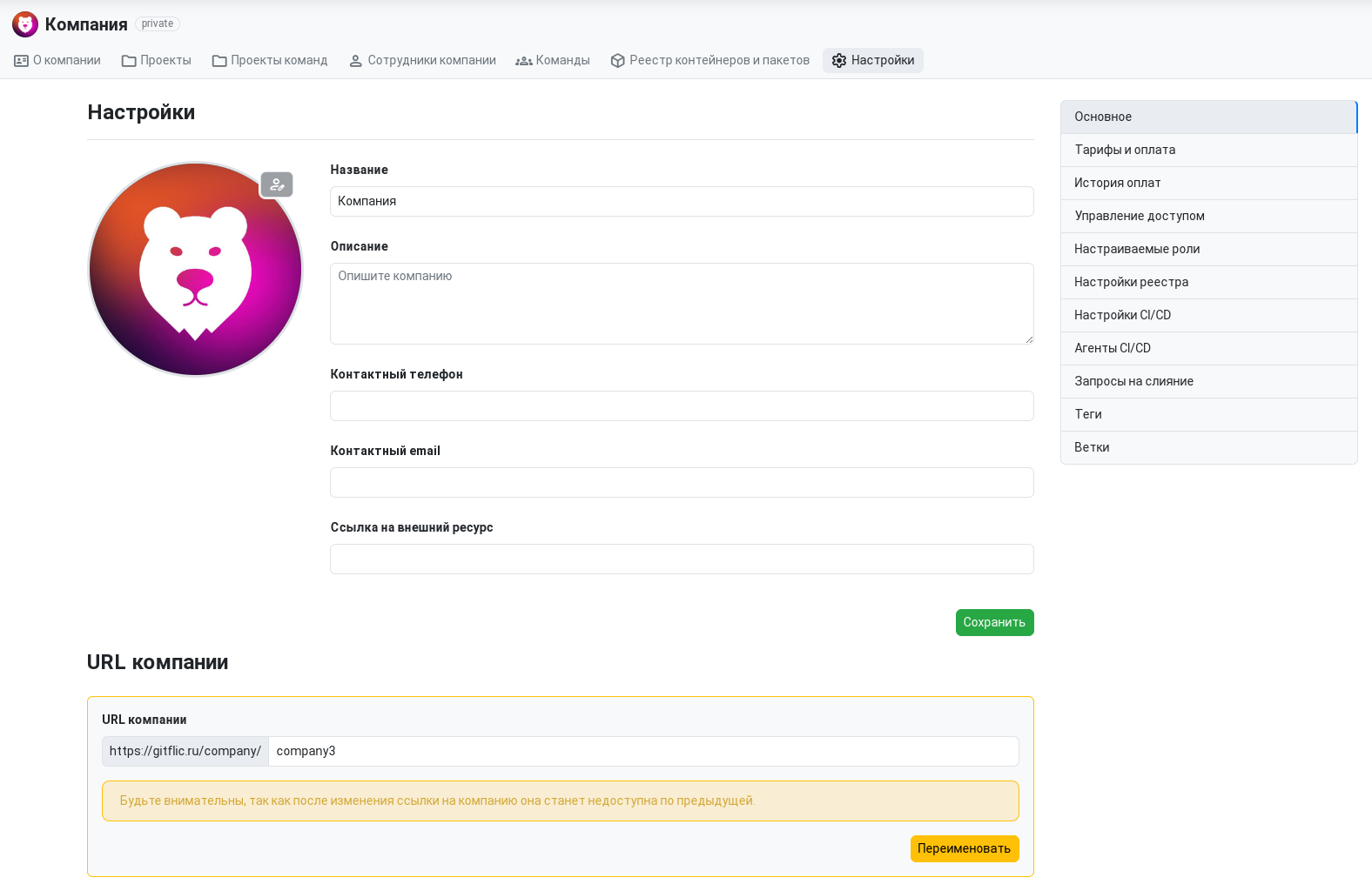Focus the Название input field

tap(682, 202)
